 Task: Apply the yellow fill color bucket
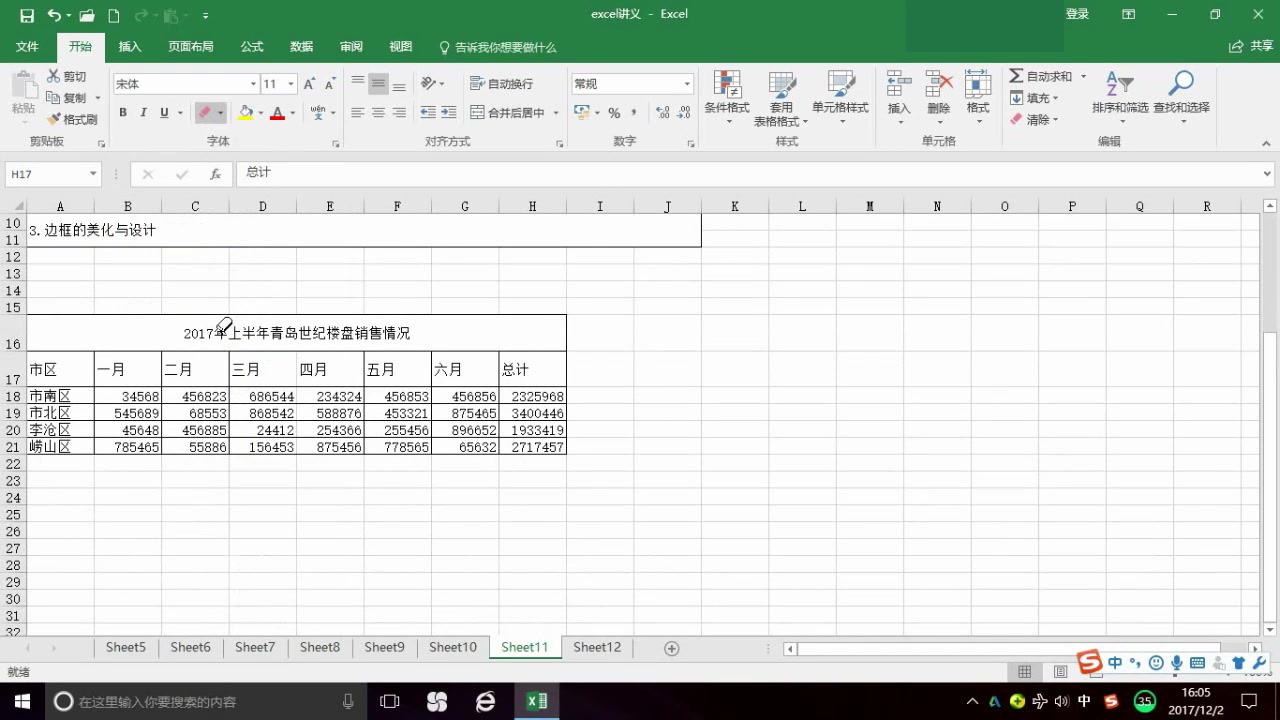click(245, 113)
